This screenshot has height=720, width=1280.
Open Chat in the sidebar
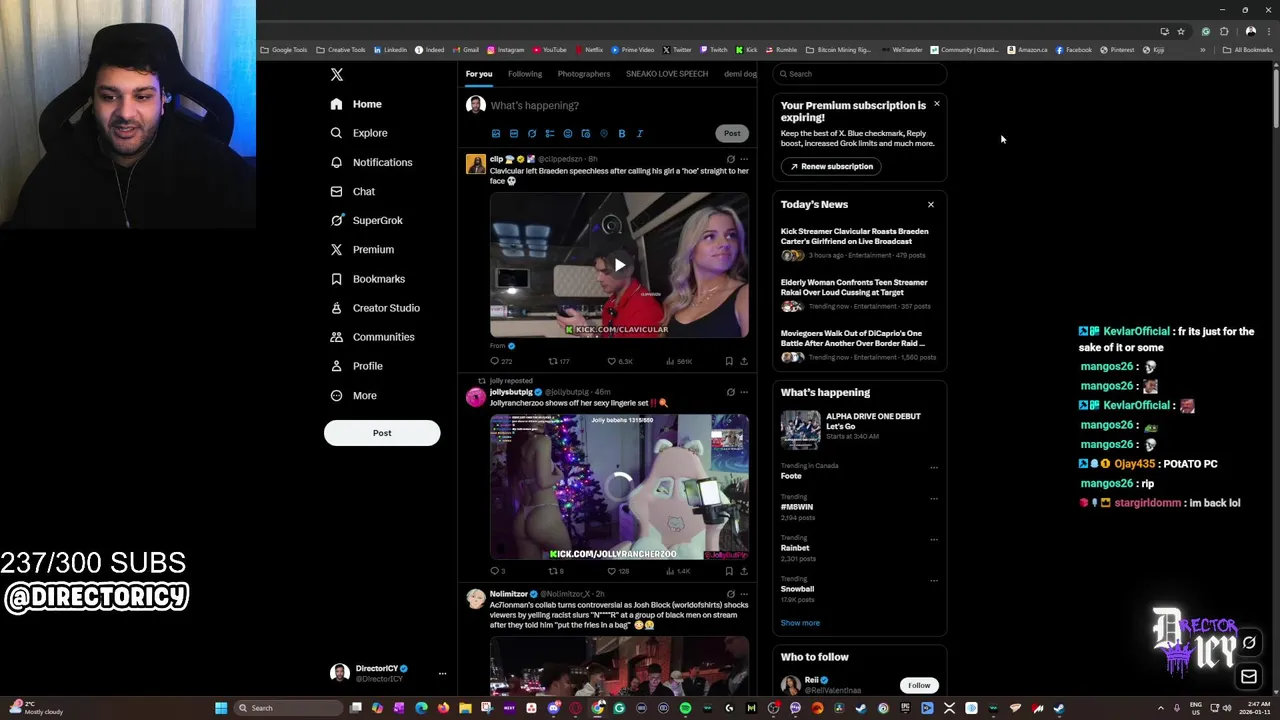click(x=352, y=191)
